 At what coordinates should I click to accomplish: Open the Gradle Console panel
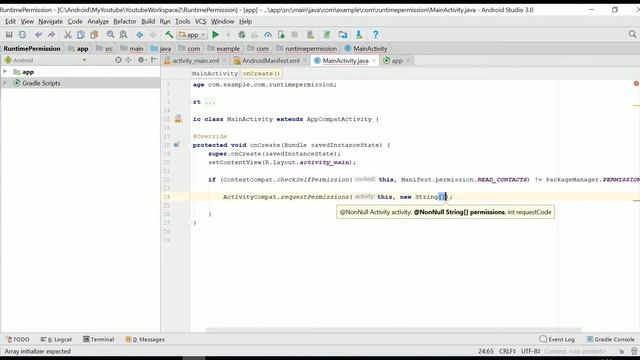point(611,339)
